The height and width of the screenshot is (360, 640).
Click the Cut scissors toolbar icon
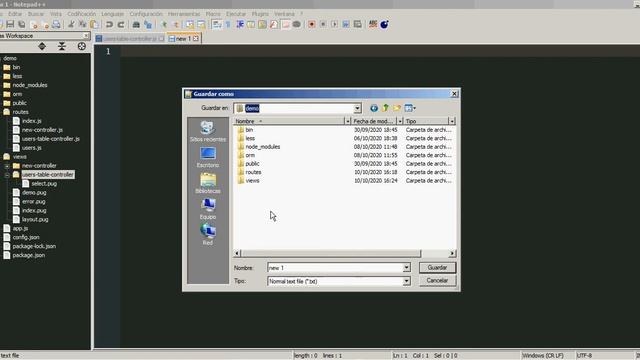coord(71,24)
